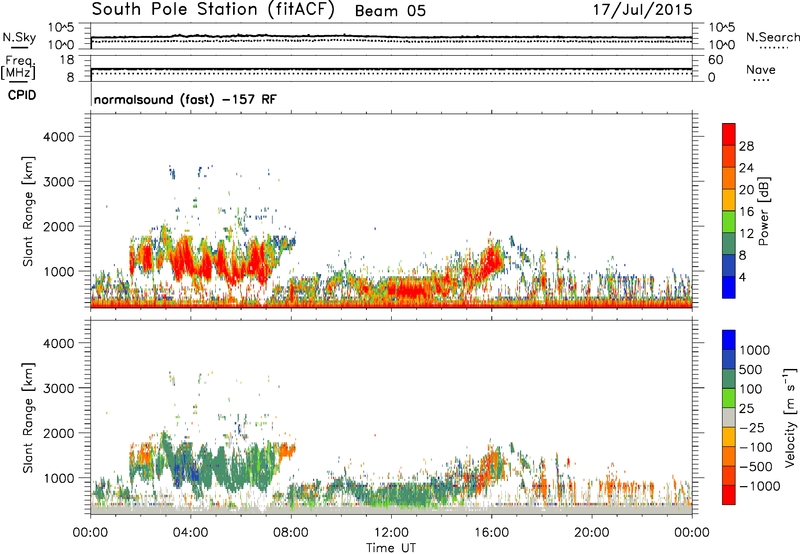800x554 pixels.
Task: Select the 'Beam 05' label
Action: tap(390, 11)
